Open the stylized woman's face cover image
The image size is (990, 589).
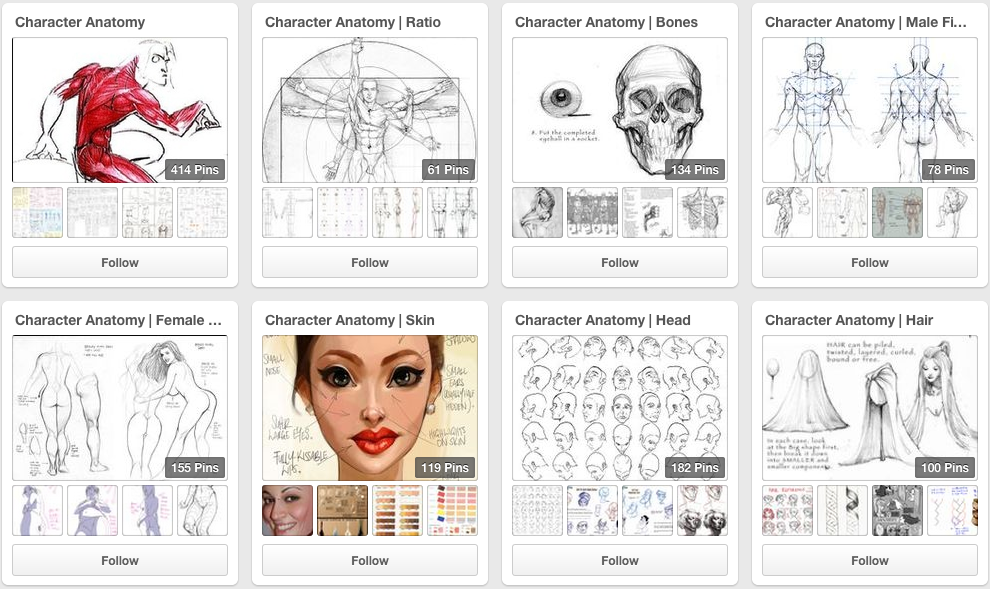(x=370, y=408)
